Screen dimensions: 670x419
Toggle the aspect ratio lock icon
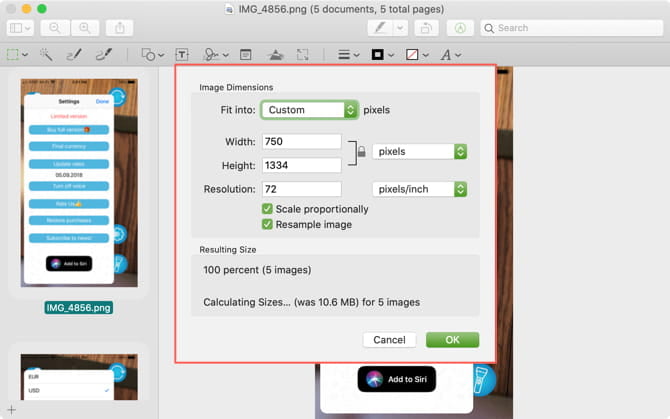tap(361, 152)
